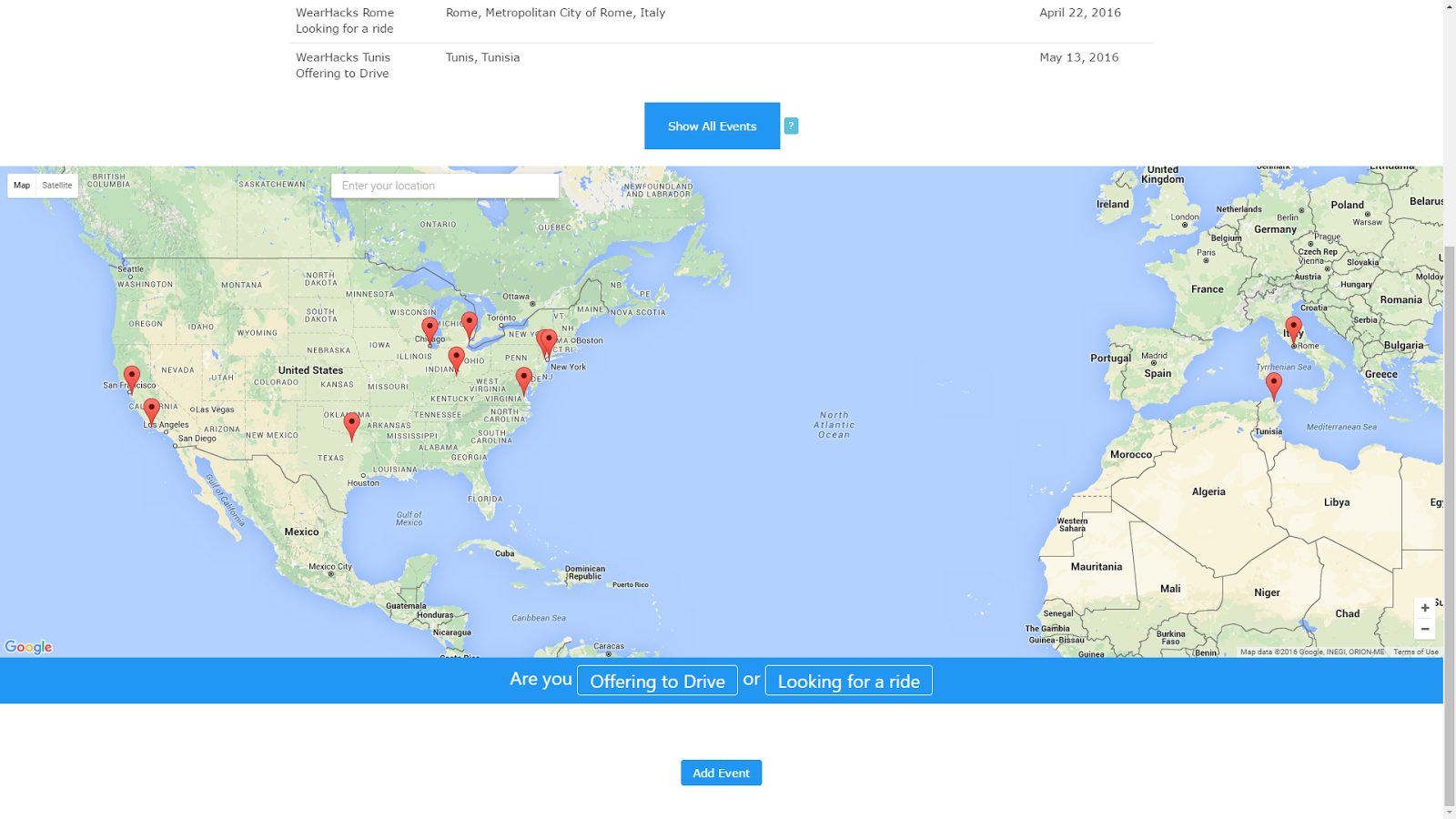Click the Show All Events button

712,126
